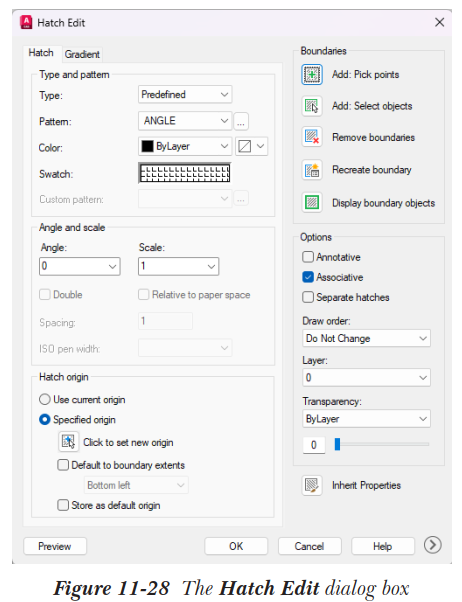462x602 pixels.
Task: Click the transparency slider handle
Action: [337, 444]
